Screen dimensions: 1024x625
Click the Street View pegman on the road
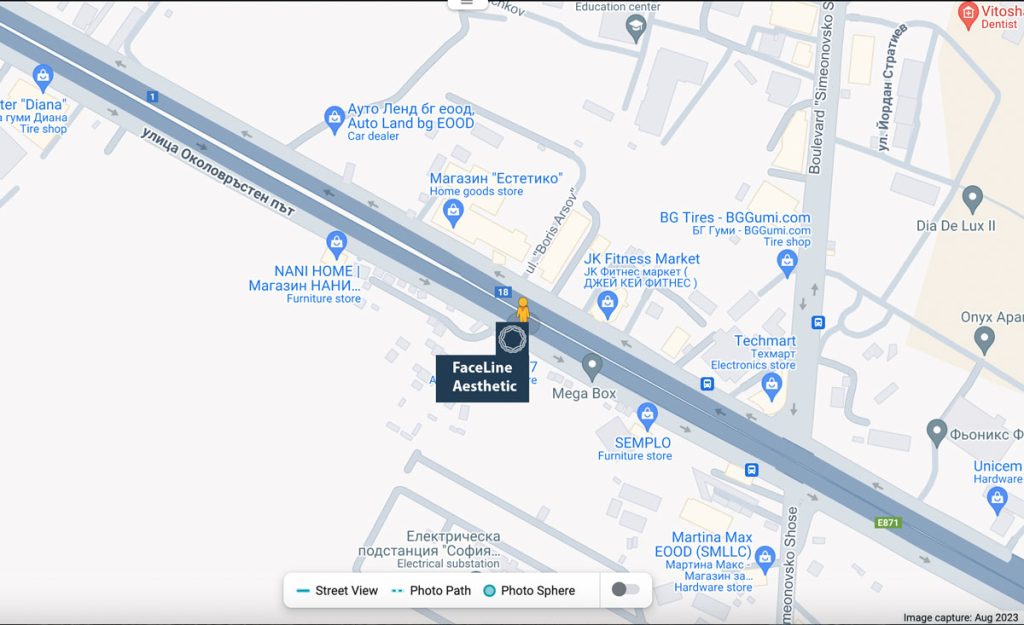[522, 310]
